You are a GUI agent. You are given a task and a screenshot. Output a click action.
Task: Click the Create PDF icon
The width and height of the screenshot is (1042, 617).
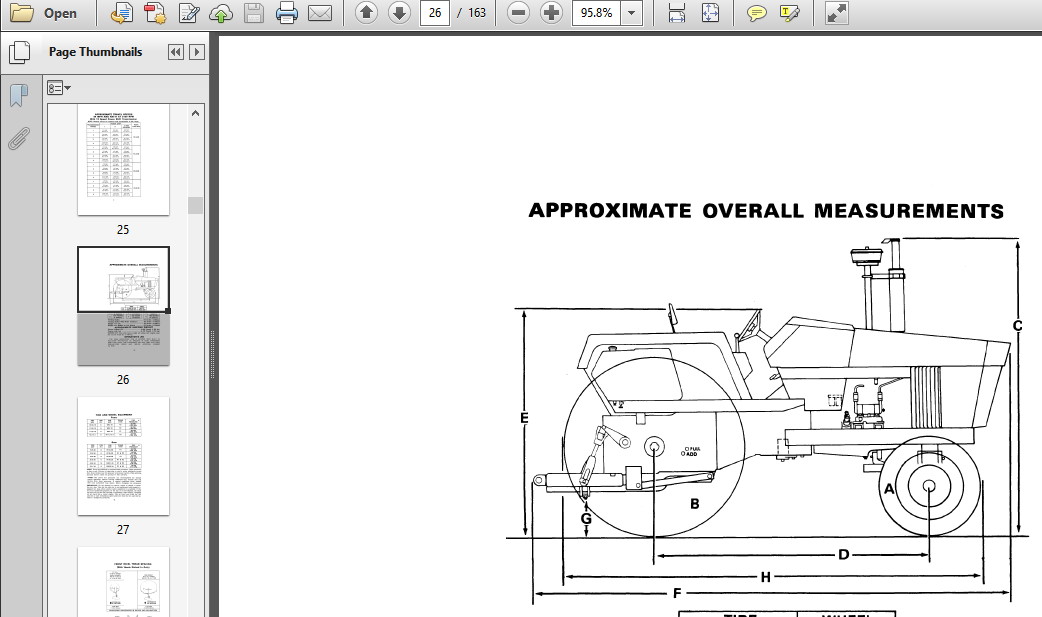pyautogui.click(x=155, y=13)
